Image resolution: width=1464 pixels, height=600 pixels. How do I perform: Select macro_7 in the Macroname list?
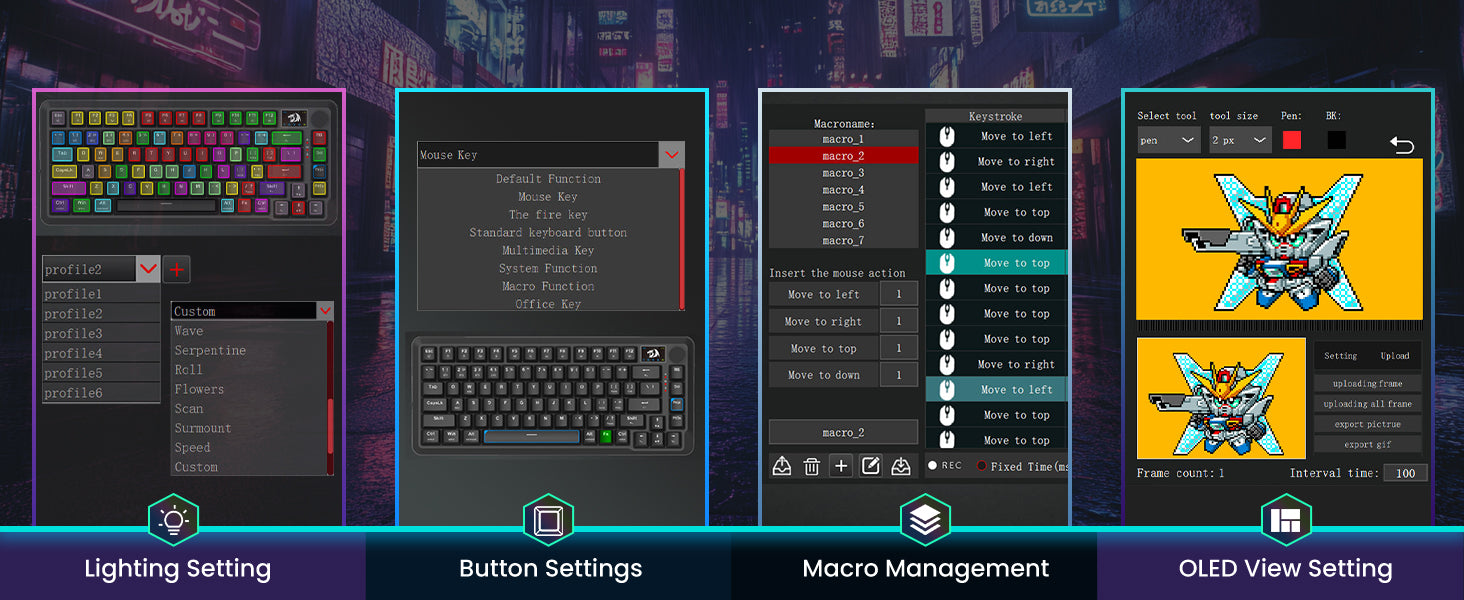click(843, 241)
